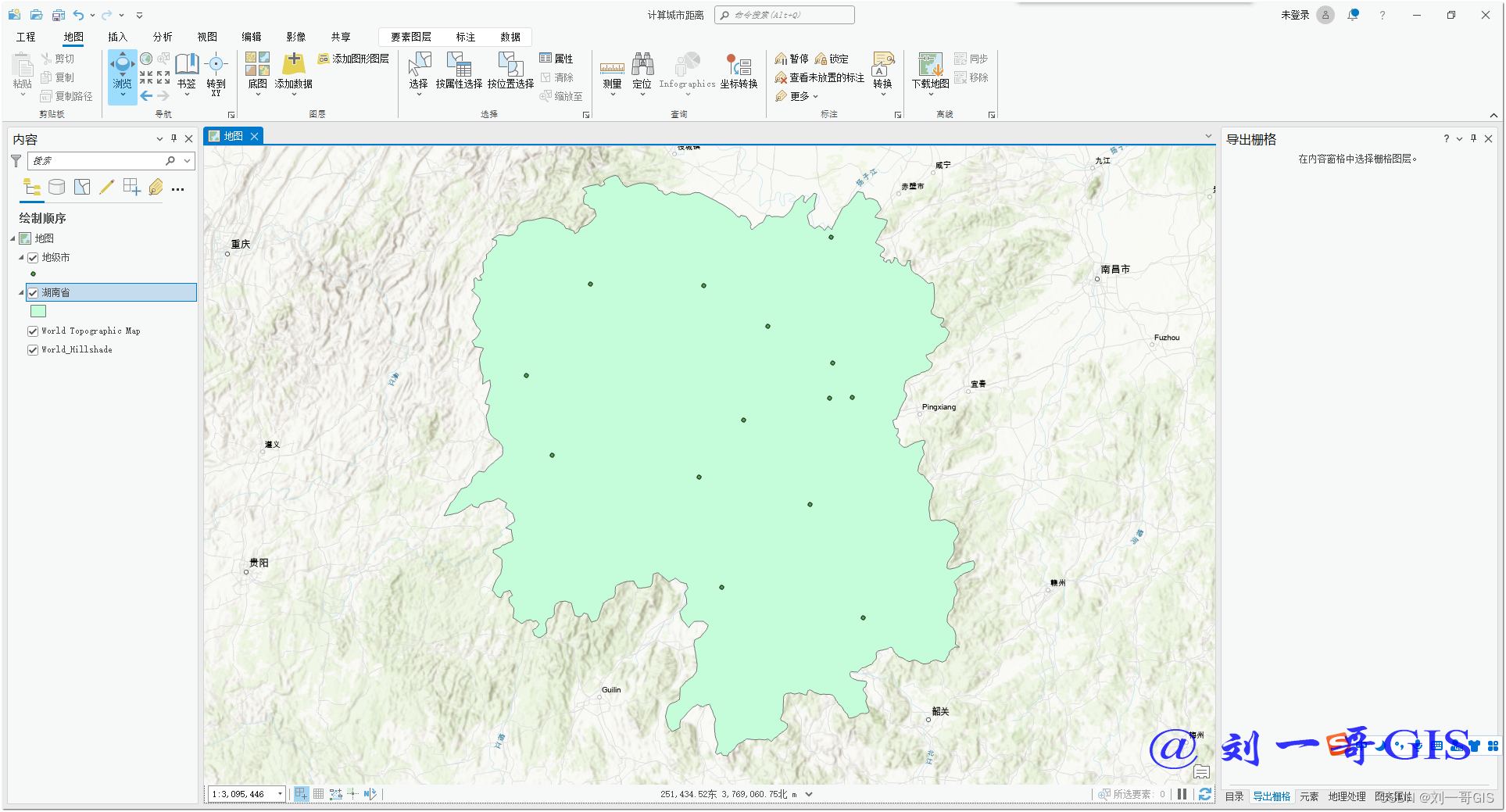This screenshot has height=812, width=1506.
Task: Open the Bookmarks (书签) tool
Action: coord(187,73)
